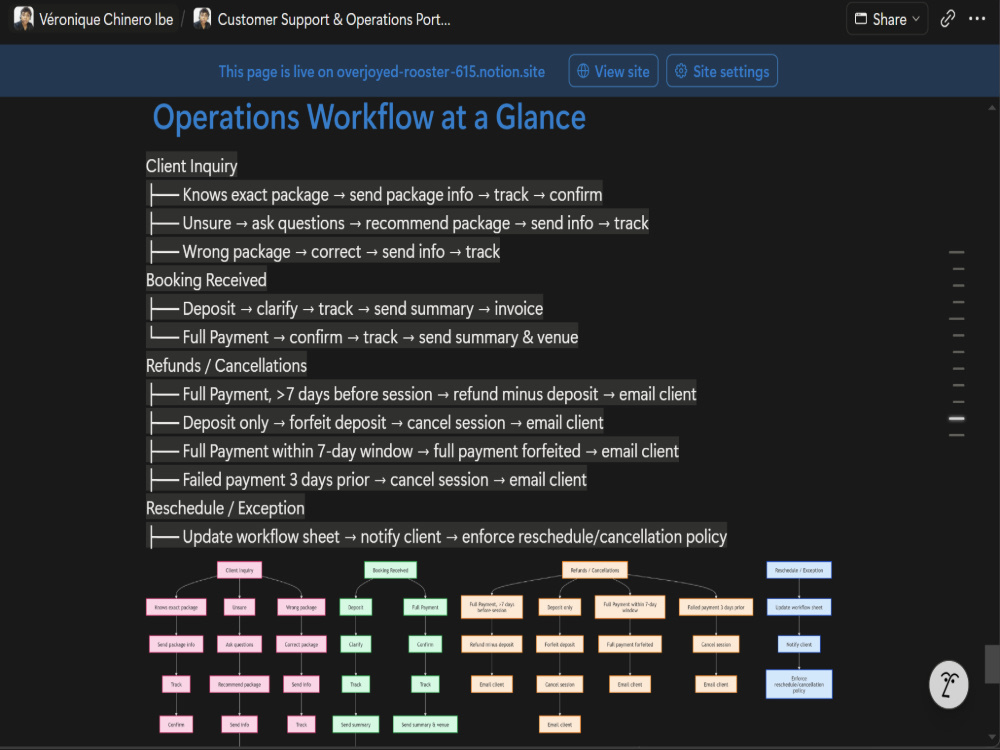Click the pink 'Recommend package' diagram node
The width and height of the screenshot is (1000, 750).
(239, 684)
